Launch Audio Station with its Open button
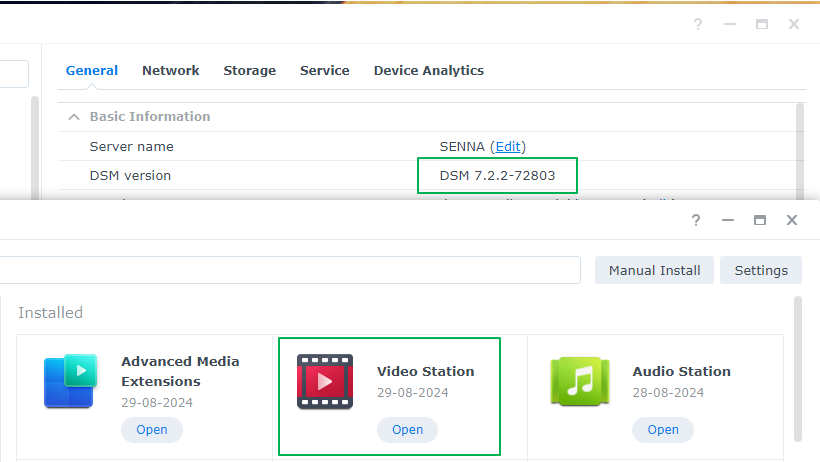Screen dimensions: 820x462 (662, 430)
